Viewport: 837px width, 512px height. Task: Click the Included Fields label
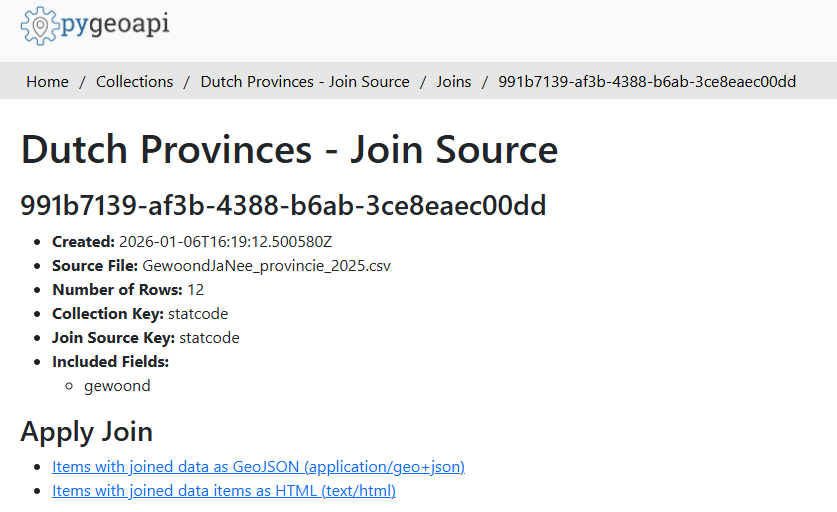[x=110, y=362]
